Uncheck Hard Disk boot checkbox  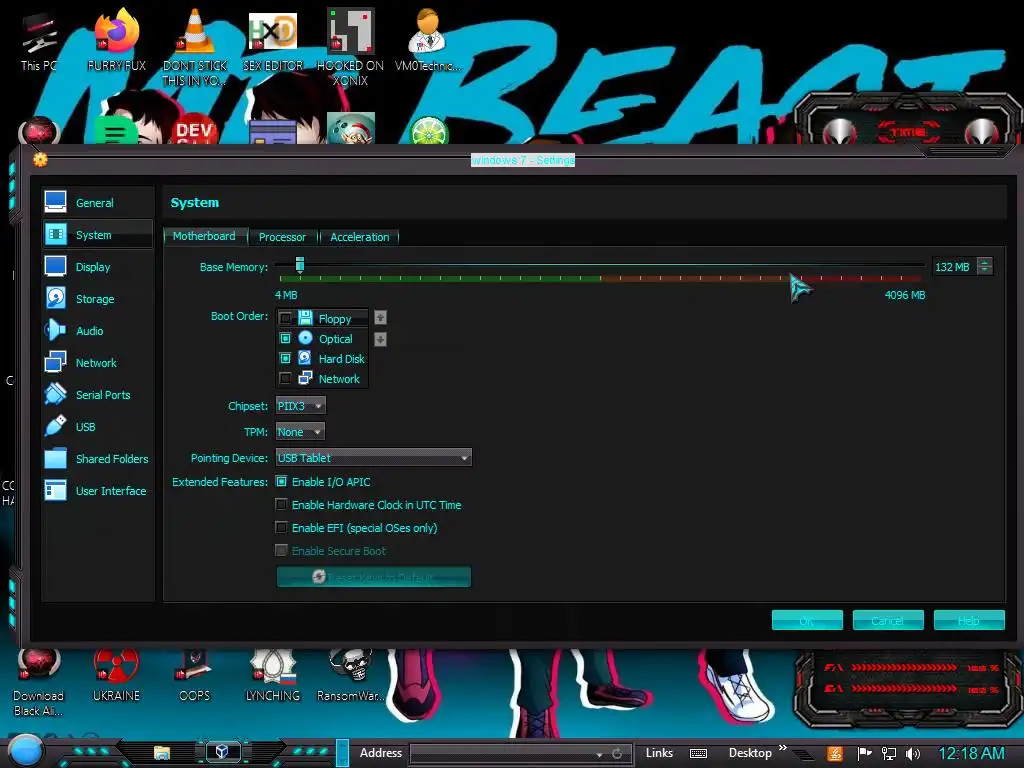pos(285,358)
